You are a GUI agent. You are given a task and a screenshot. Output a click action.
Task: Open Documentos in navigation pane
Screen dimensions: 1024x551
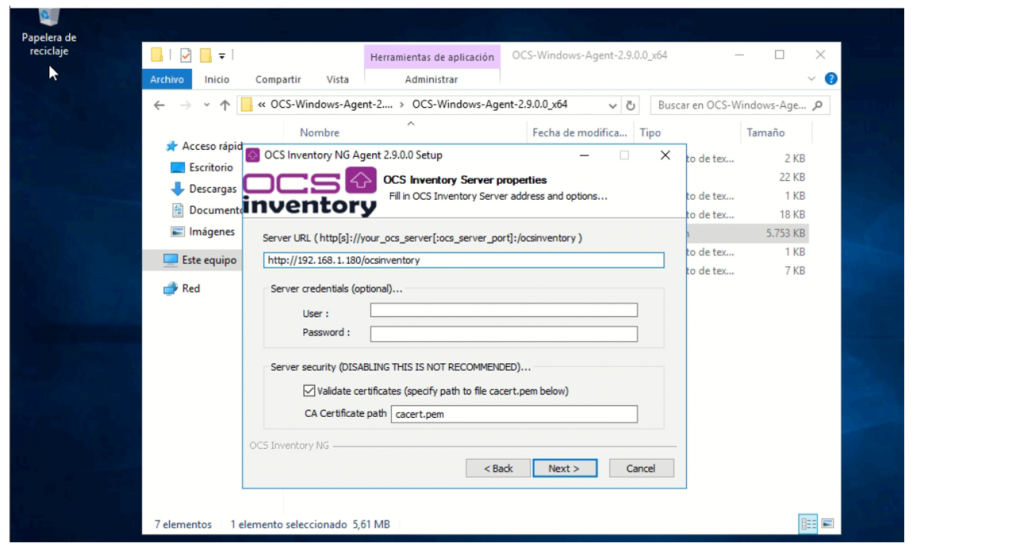(206, 210)
